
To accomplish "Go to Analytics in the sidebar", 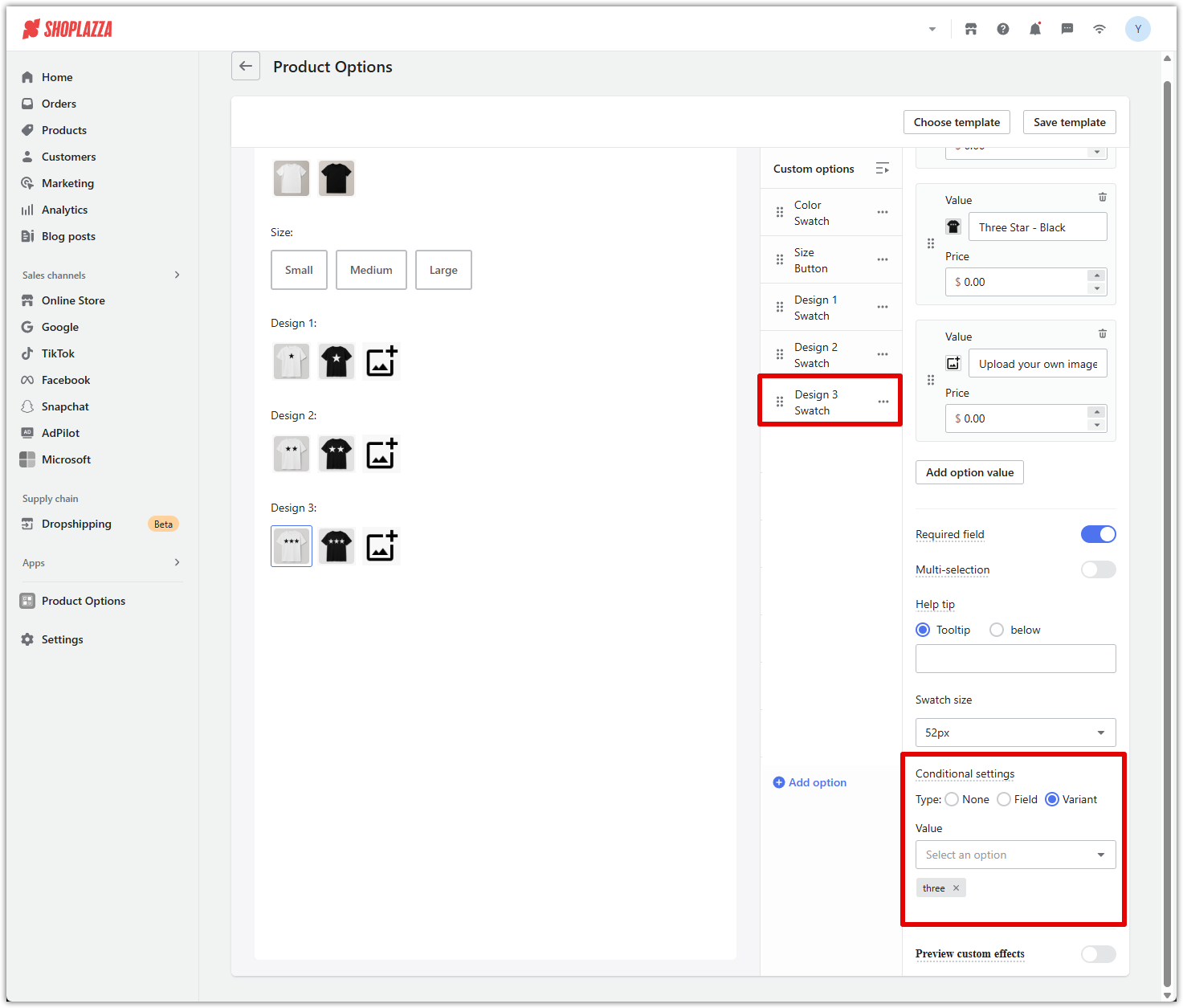I will coord(64,210).
